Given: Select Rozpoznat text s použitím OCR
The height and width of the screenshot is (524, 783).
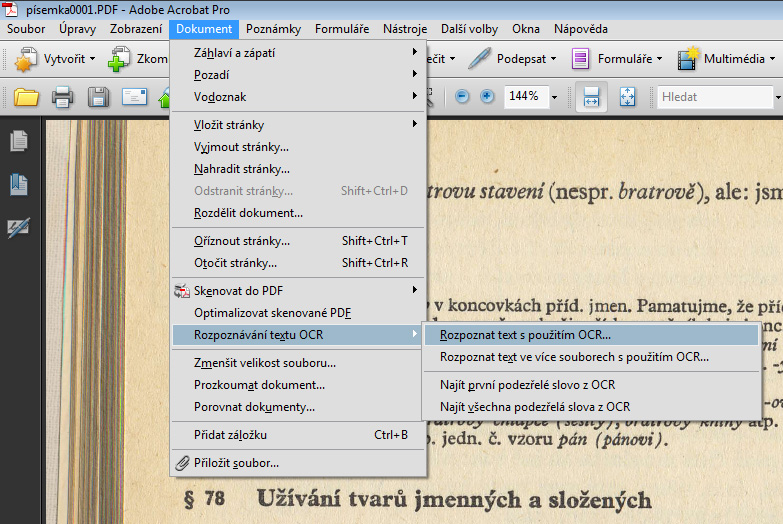Looking at the screenshot, I should pyautogui.click(x=525, y=335).
